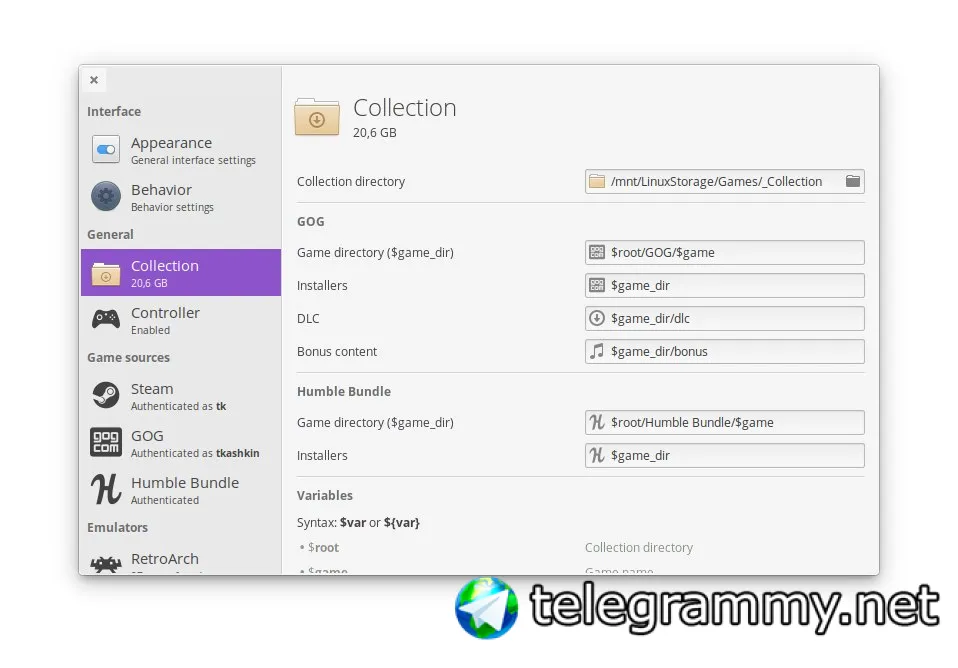Open the GOG game source settings
The width and height of the screenshot is (958, 668).
[x=181, y=443]
